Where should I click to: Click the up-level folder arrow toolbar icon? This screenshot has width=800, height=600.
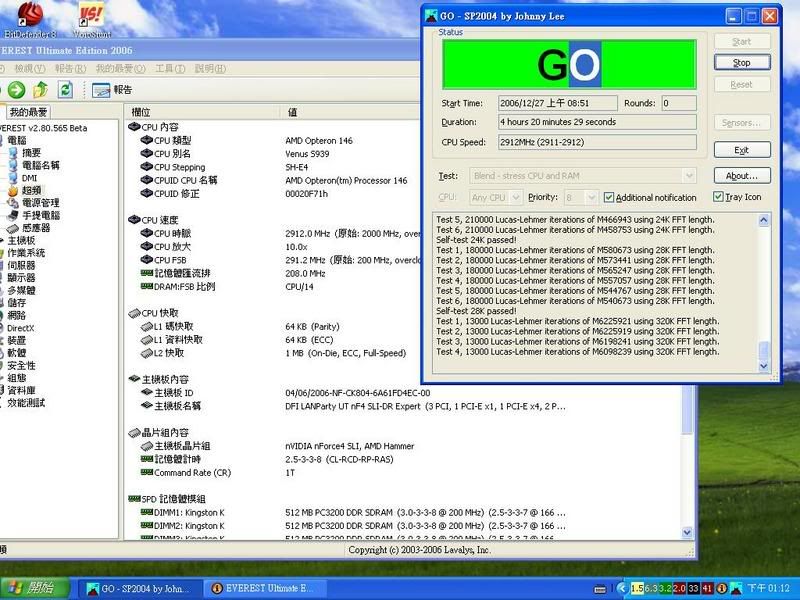click(41, 90)
